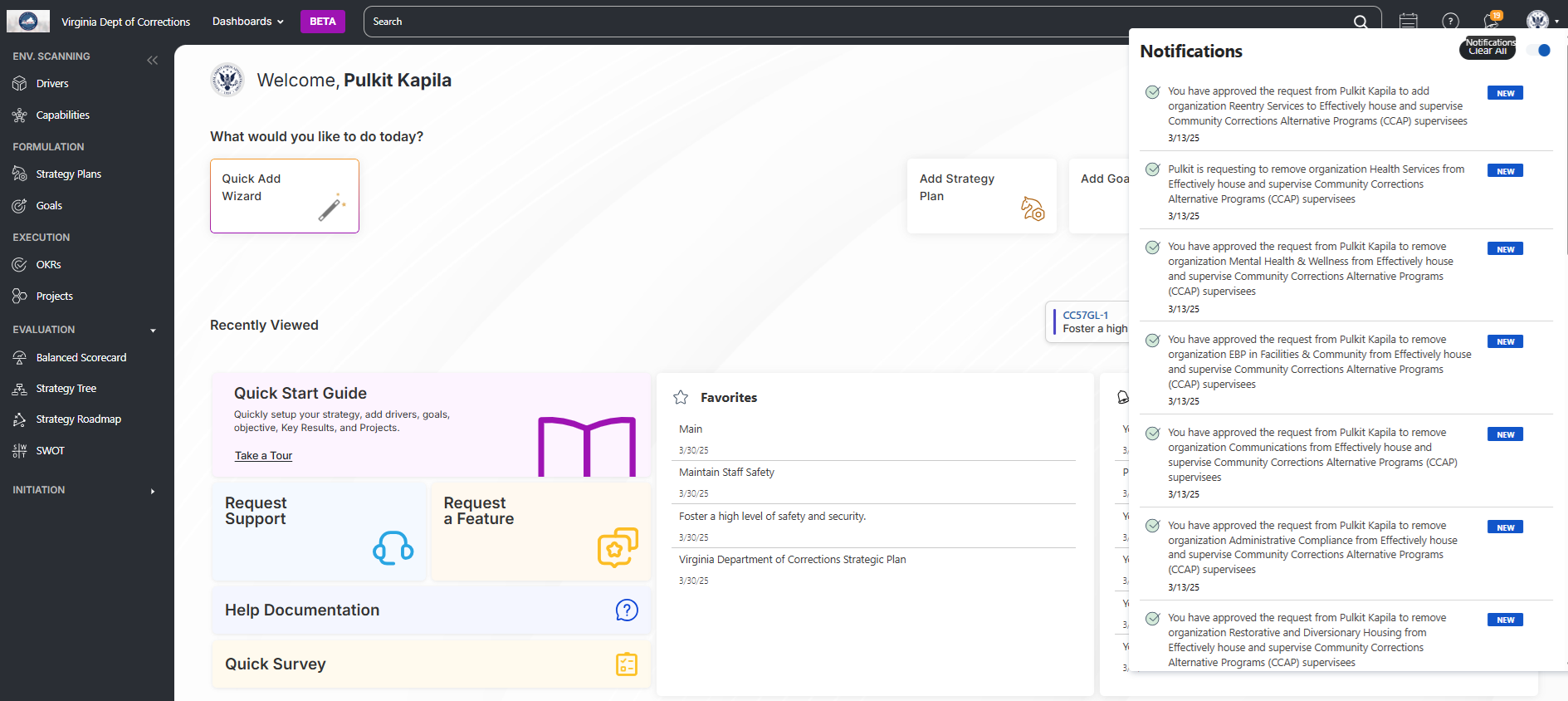Open the Quick Start Guide book illustration
Viewport: 1568px width, 701px height.
[x=587, y=446]
